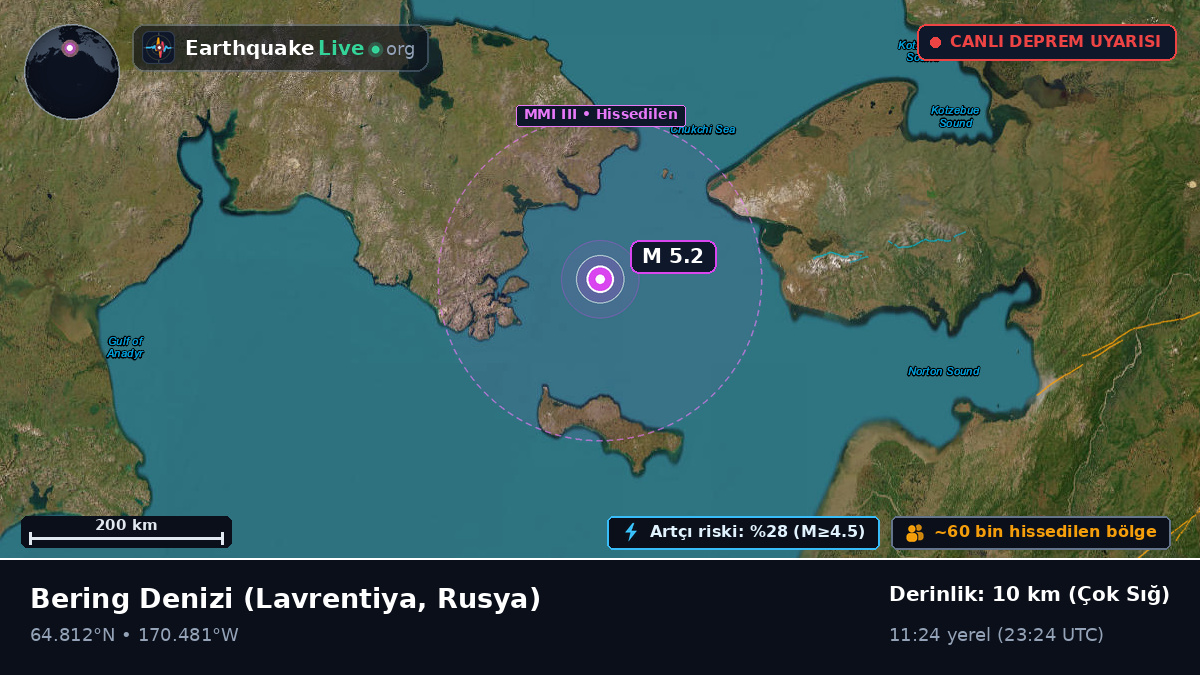
Task: Click the Artçı riski %28 text
Action: [757, 532]
